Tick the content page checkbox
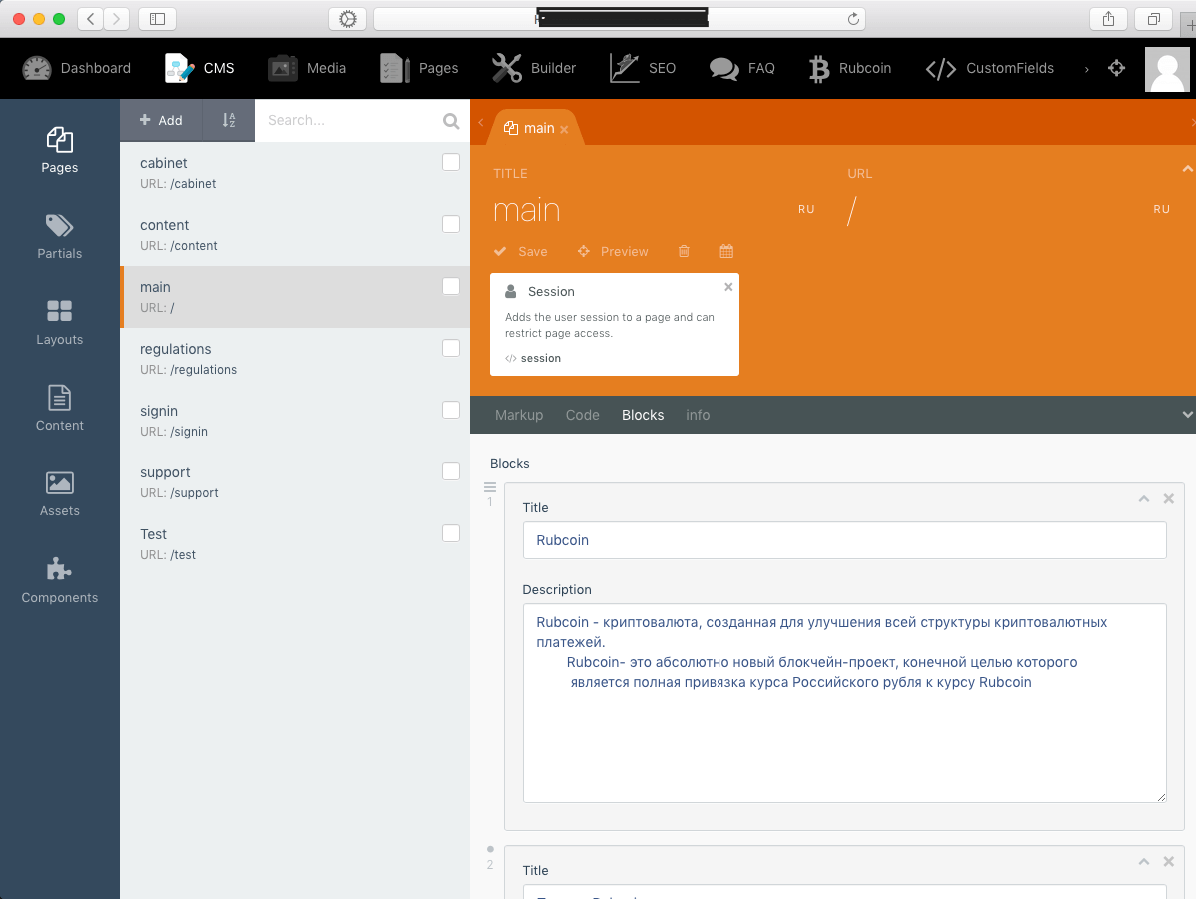Image resolution: width=1196 pixels, height=899 pixels. click(x=451, y=224)
